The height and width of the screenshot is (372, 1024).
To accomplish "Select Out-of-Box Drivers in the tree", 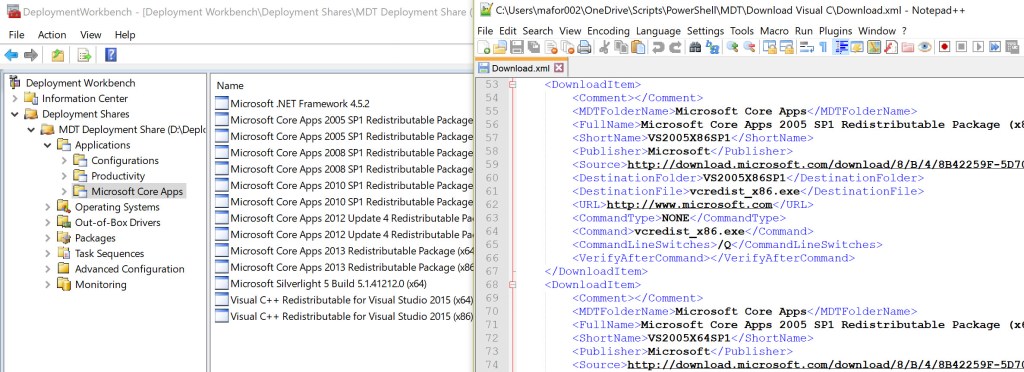I will tap(117, 223).
